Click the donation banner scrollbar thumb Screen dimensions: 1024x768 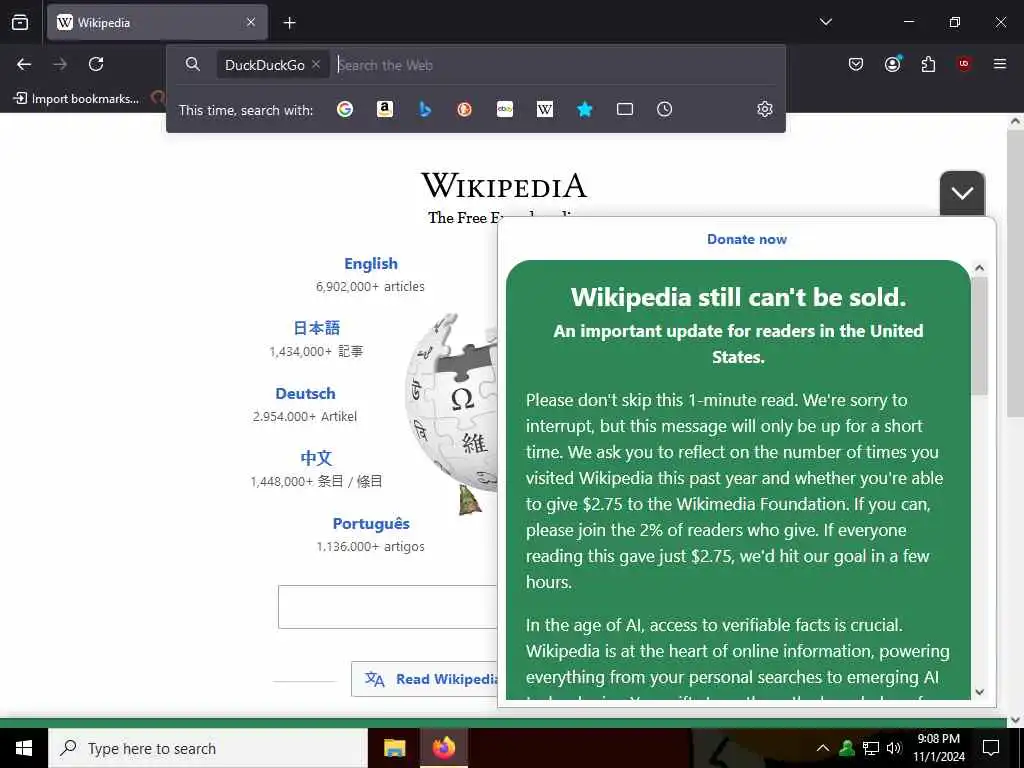[x=979, y=336]
